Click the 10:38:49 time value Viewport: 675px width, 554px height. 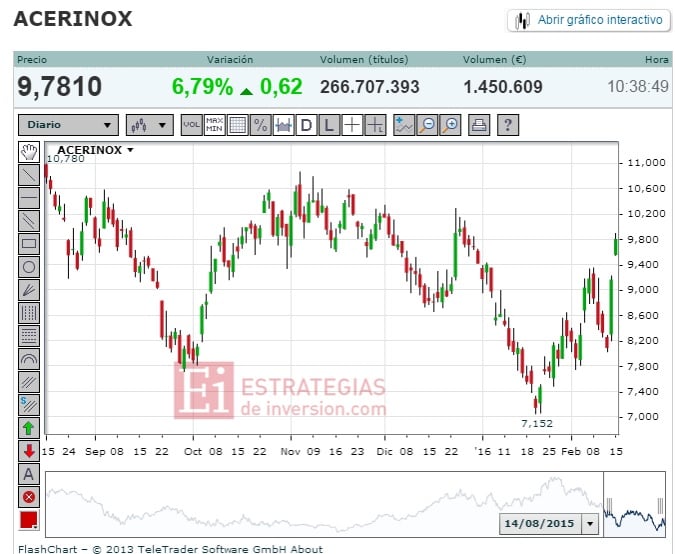(x=638, y=87)
